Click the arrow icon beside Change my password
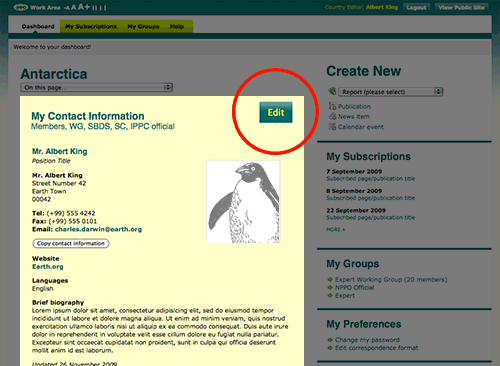 tap(330, 340)
